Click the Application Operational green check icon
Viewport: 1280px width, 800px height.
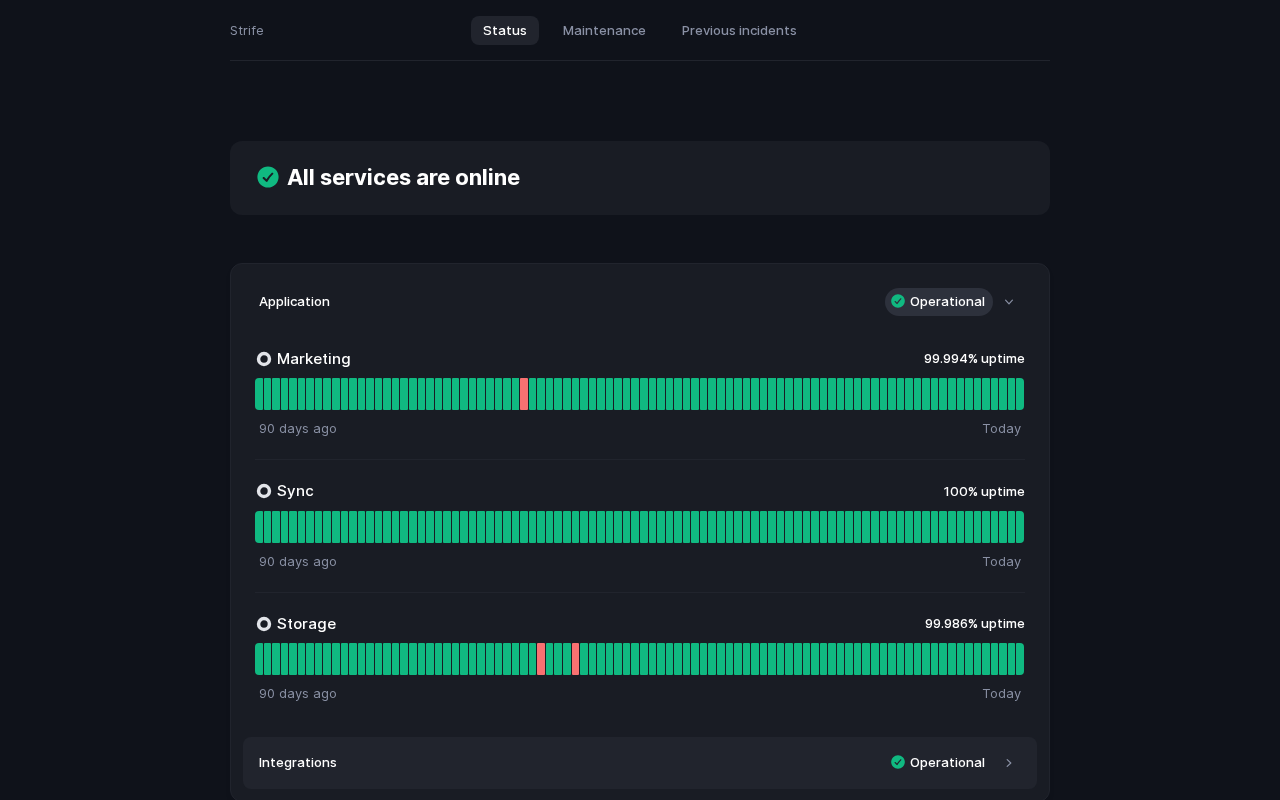[898, 302]
